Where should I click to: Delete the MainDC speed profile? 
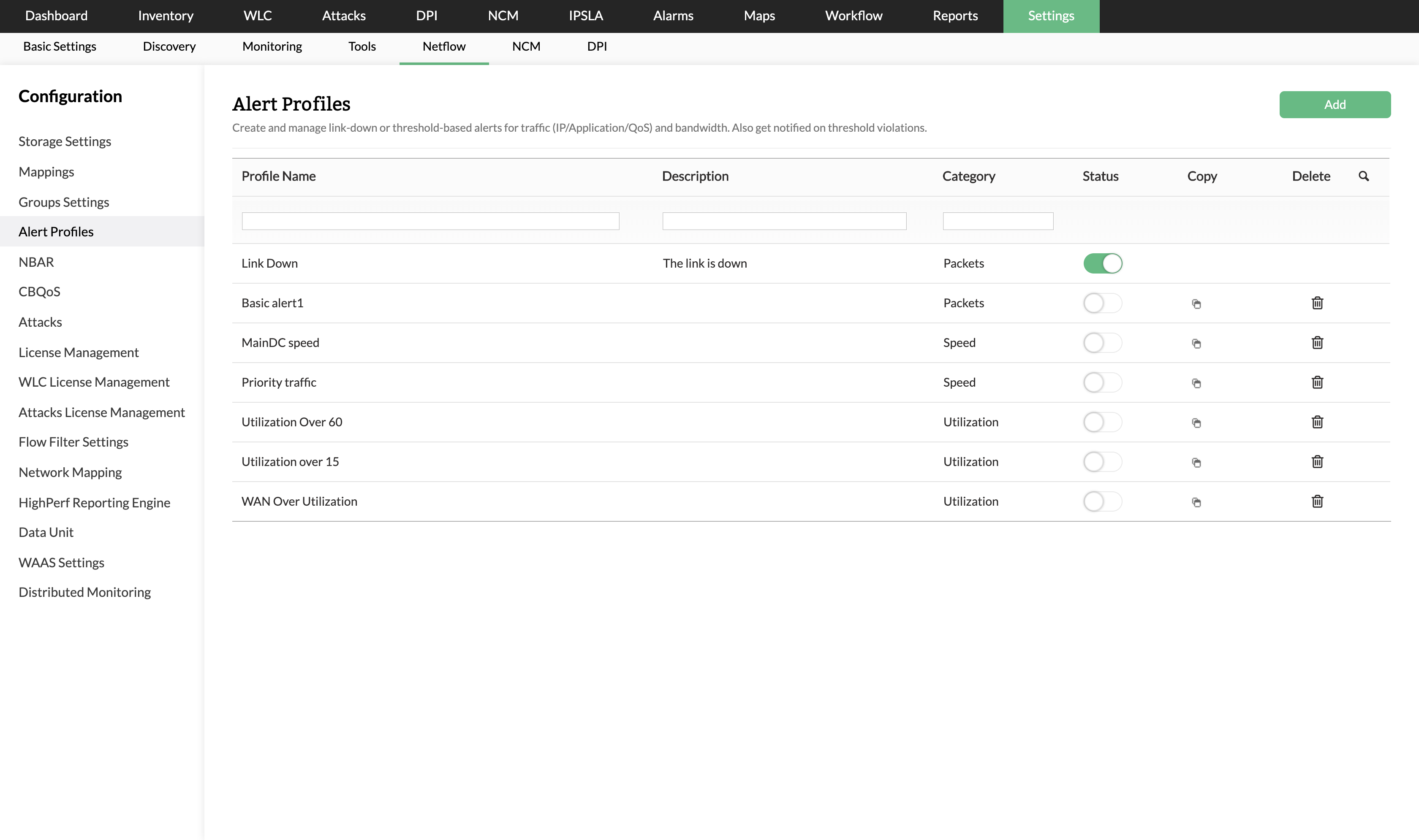(x=1317, y=343)
